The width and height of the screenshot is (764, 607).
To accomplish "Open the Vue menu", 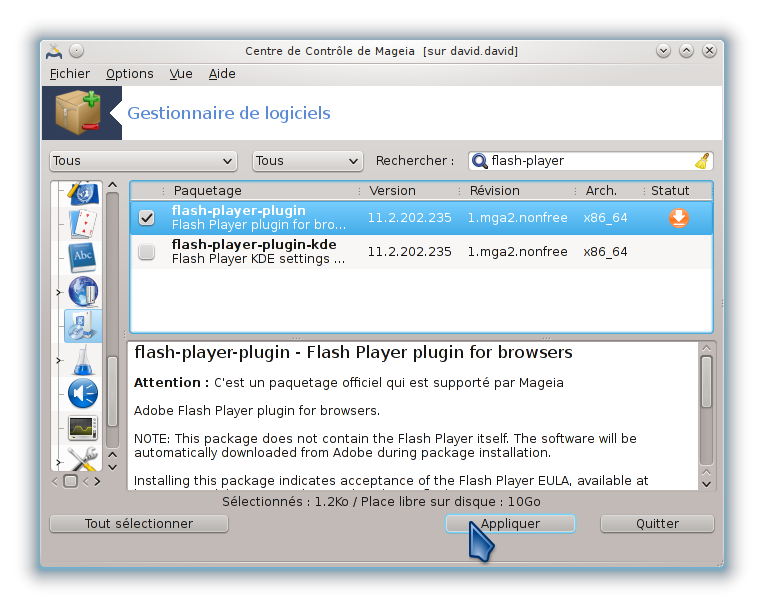I will click(x=181, y=74).
